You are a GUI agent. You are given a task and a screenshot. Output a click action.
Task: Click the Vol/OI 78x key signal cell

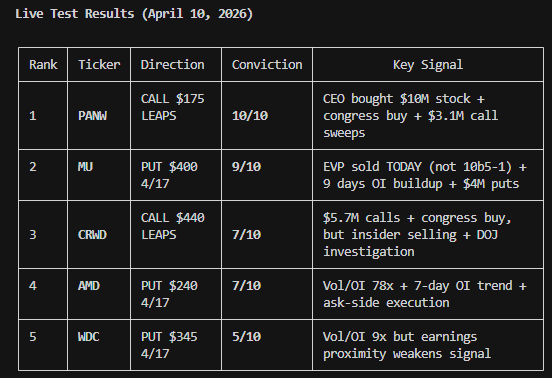pyautogui.click(x=428, y=294)
